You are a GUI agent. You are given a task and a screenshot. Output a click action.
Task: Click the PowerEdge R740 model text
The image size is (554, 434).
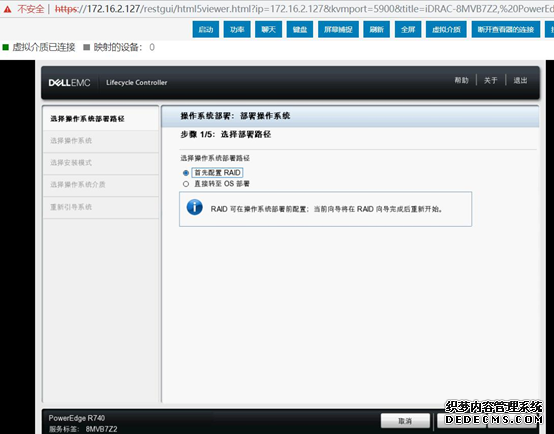77,418
